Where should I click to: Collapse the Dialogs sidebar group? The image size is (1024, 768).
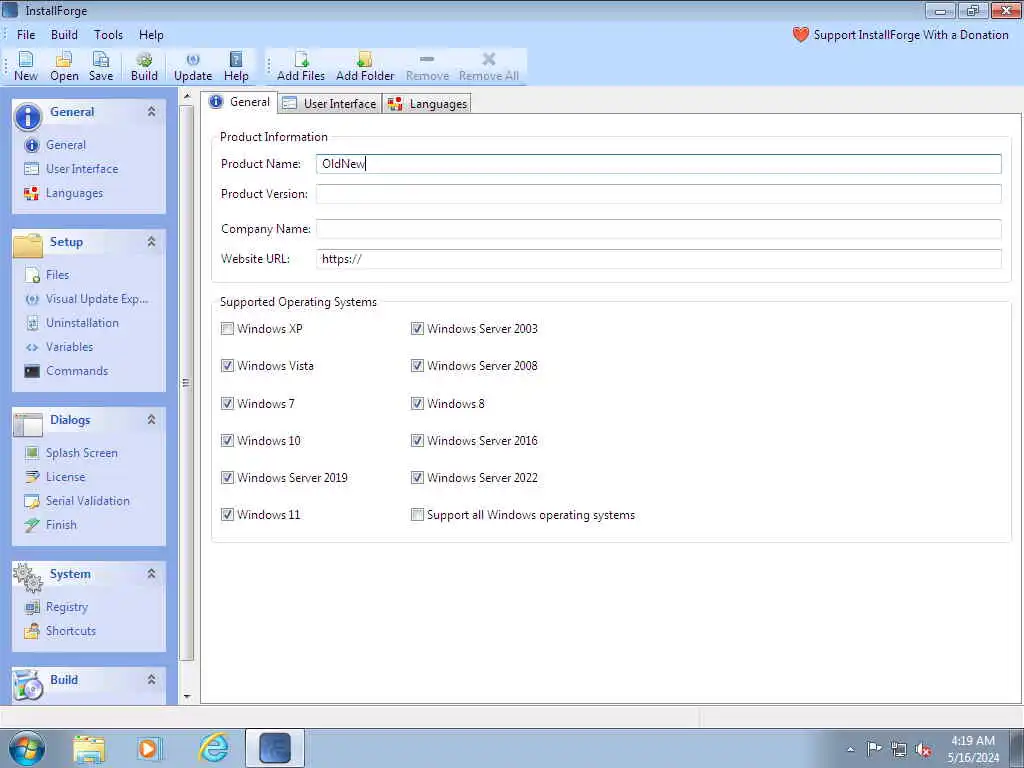click(x=152, y=419)
